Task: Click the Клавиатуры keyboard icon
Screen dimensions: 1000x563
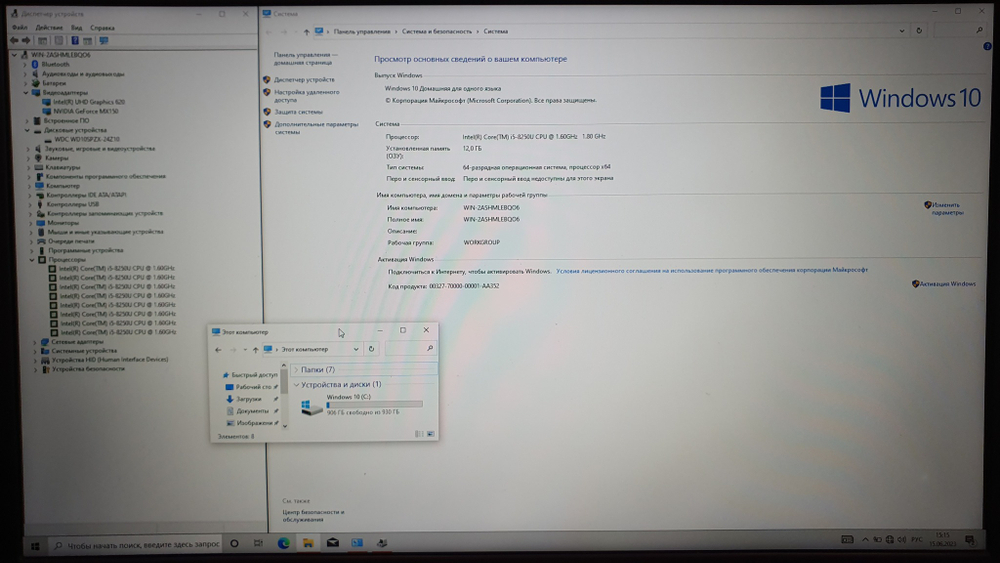Action: [x=39, y=167]
